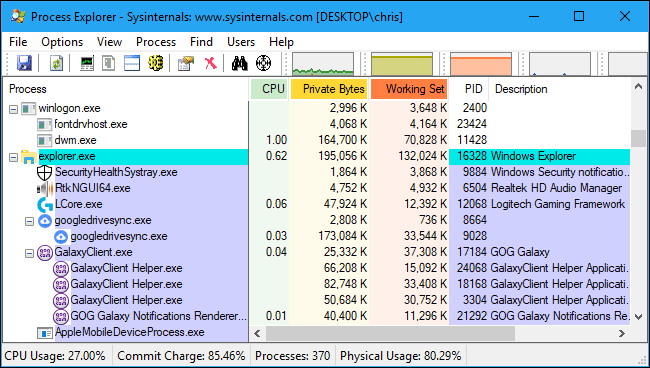Click the dwm.exe process icon
The image size is (650, 368).
coord(44,140)
